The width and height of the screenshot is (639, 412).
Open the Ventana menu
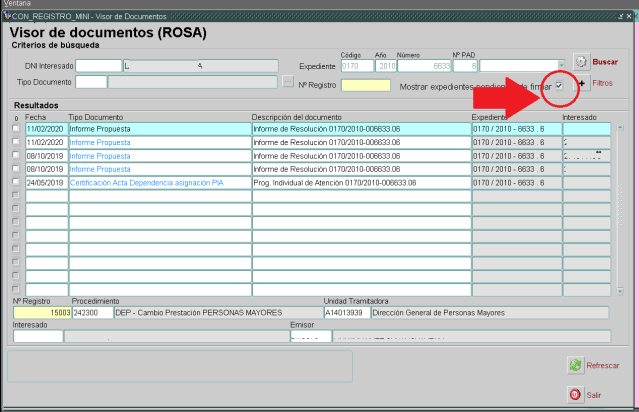coord(18,4)
